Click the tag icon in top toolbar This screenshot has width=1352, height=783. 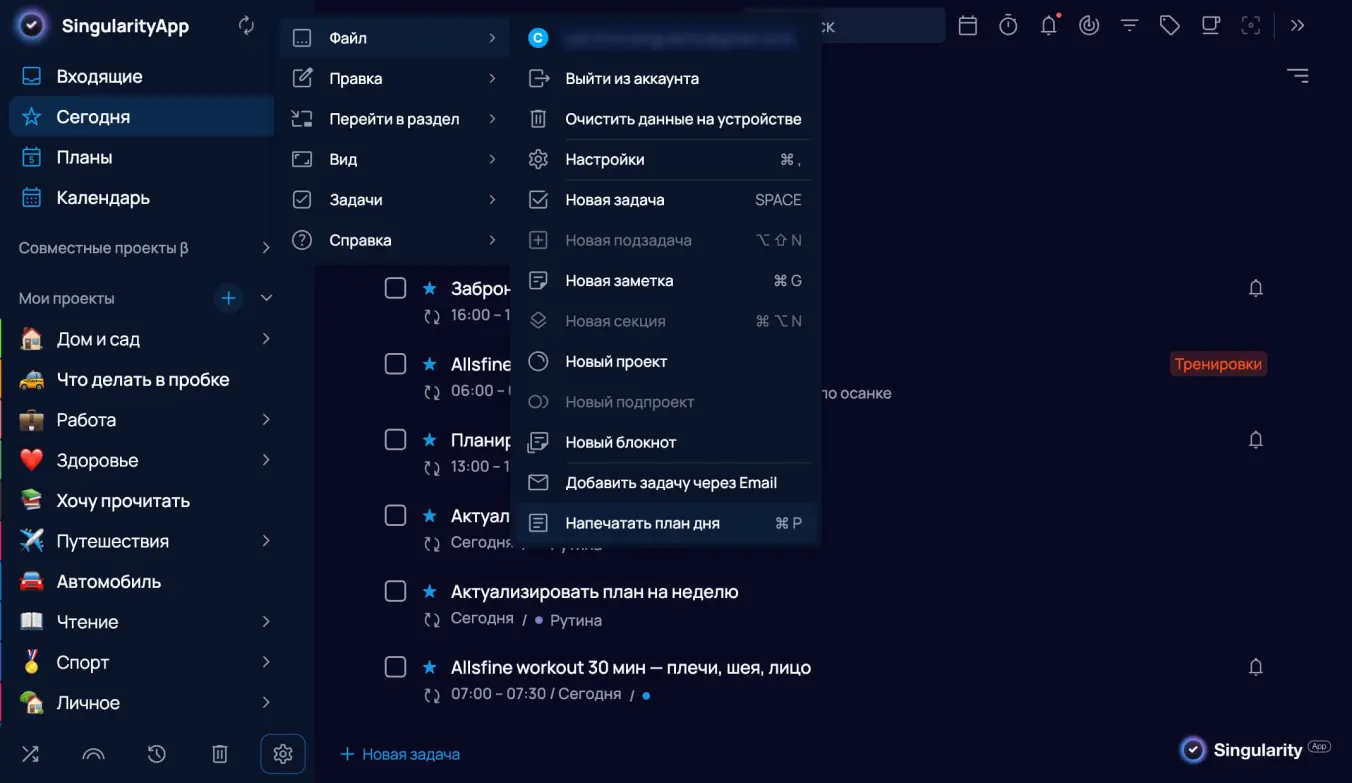[1169, 26]
